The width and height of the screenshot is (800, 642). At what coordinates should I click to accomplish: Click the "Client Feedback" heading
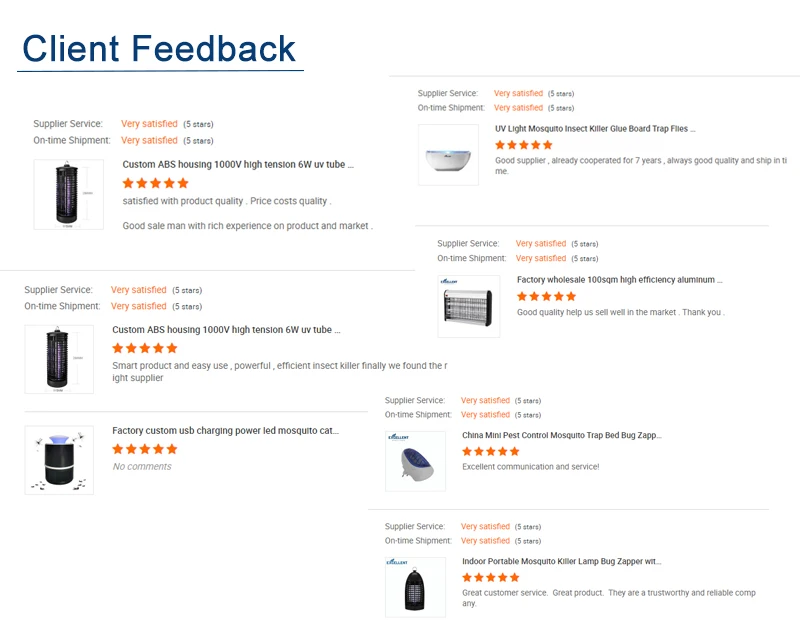160,48
